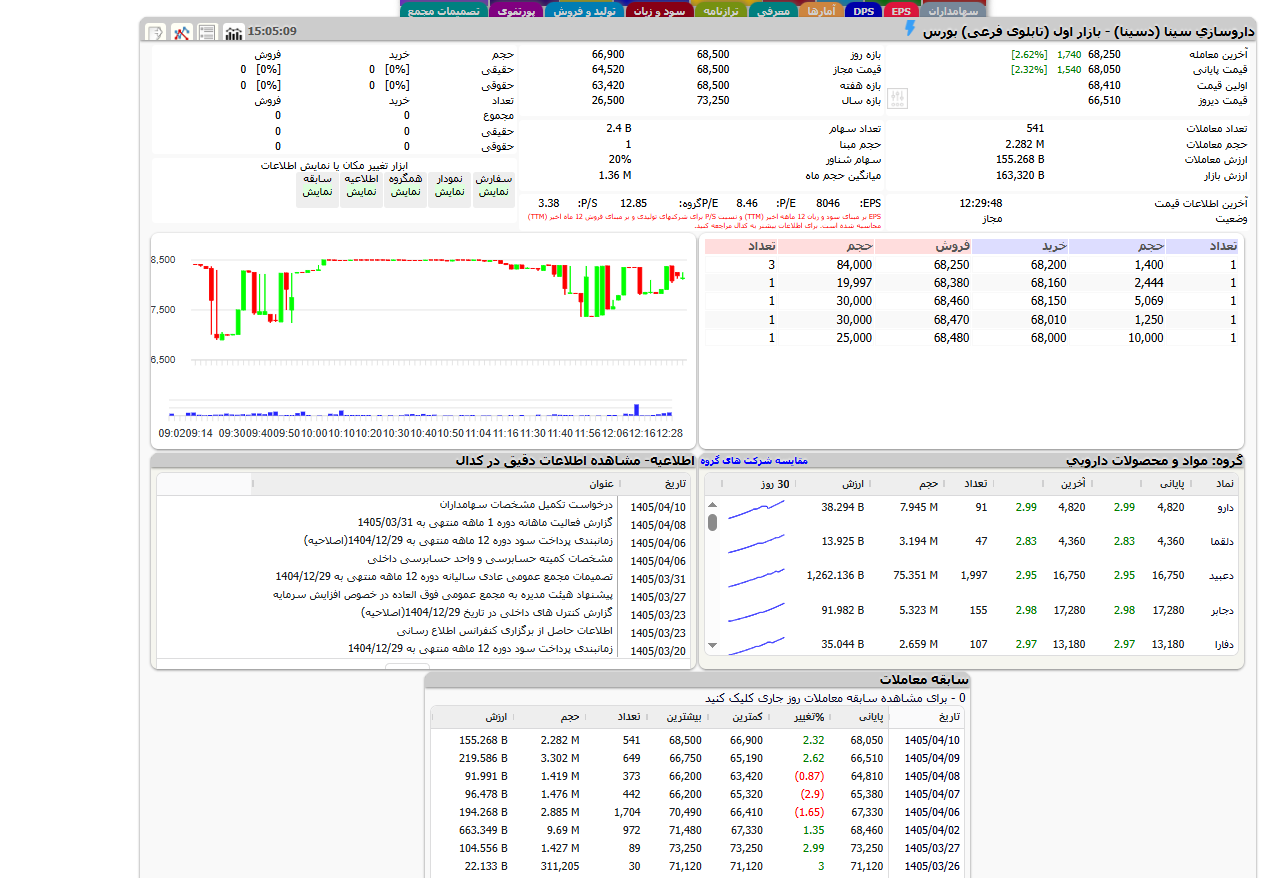1273x878 pixels.
Task: Click the 30-day sparkline for دعبید
Action: coord(755,577)
